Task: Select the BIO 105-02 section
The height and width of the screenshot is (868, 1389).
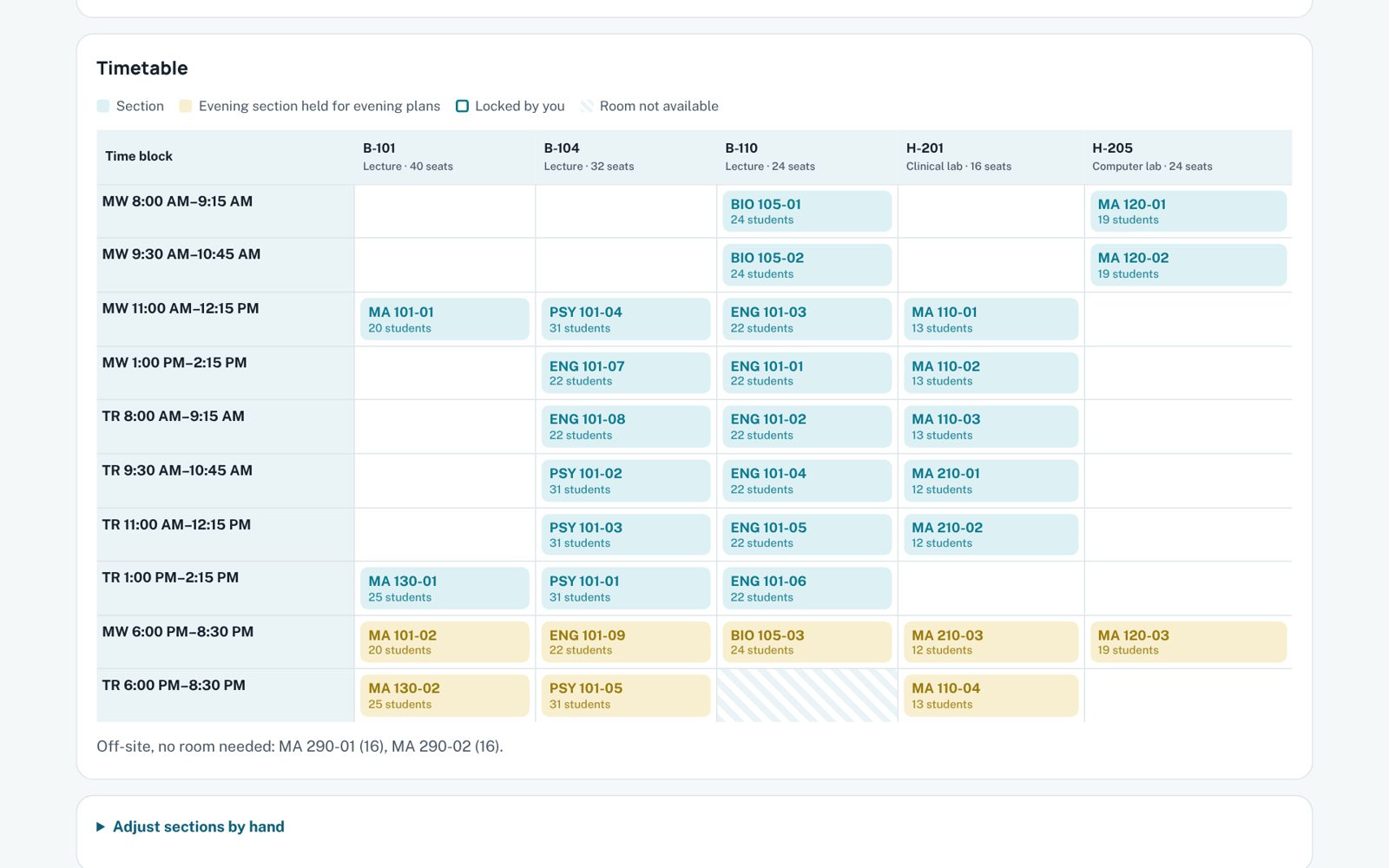Action: pyautogui.click(x=807, y=266)
